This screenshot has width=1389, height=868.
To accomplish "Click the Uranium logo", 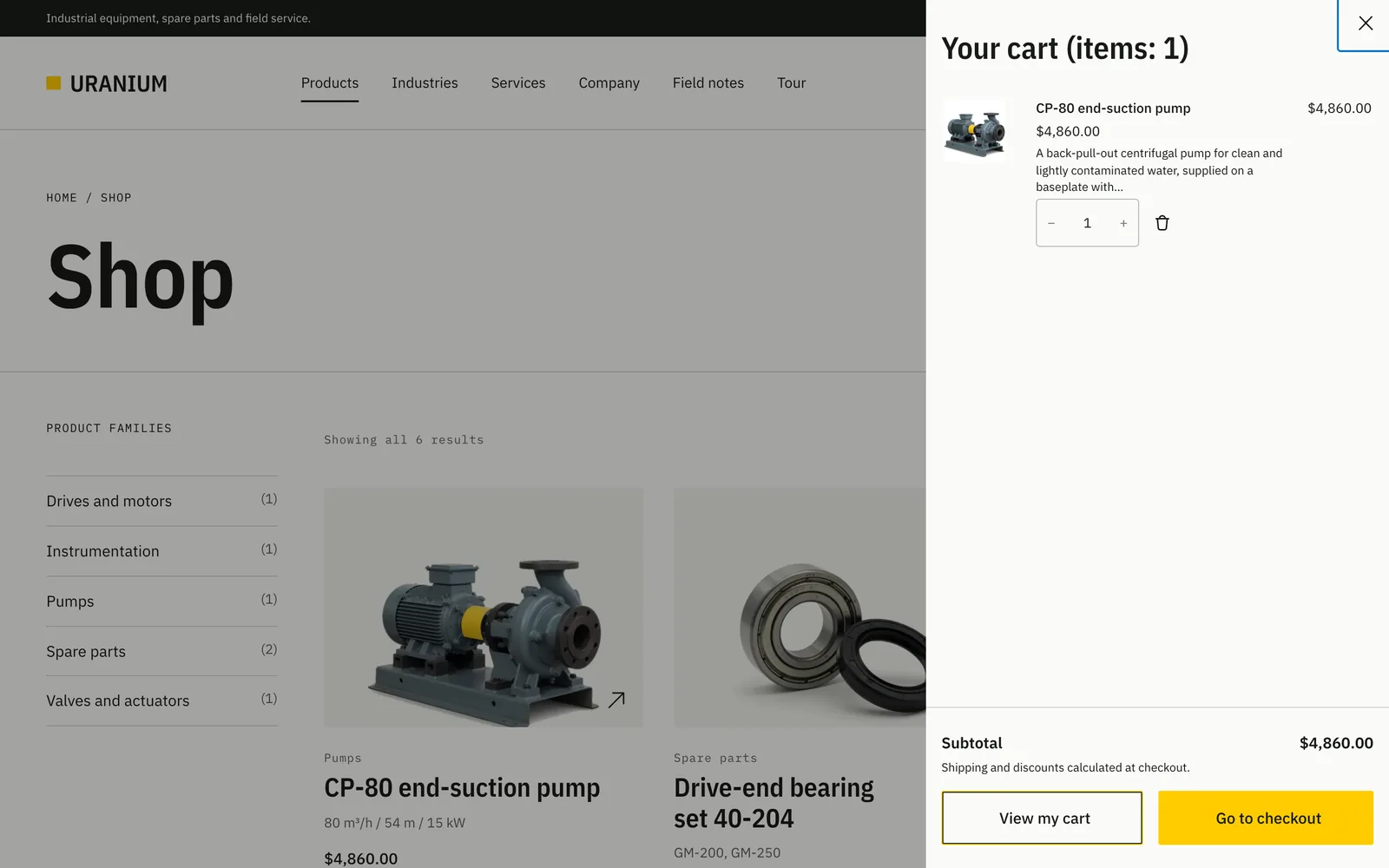I will tap(107, 83).
